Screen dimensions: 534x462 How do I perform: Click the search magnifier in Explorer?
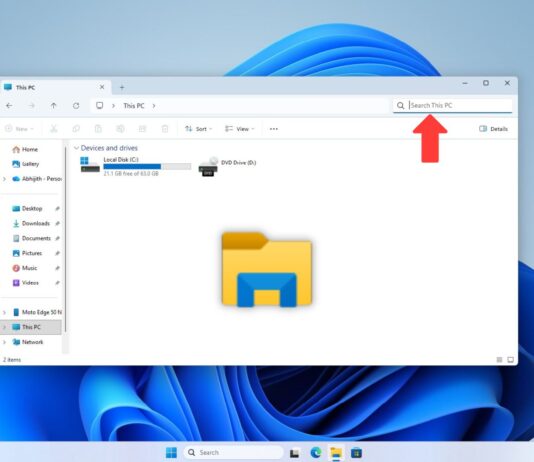[x=400, y=106]
